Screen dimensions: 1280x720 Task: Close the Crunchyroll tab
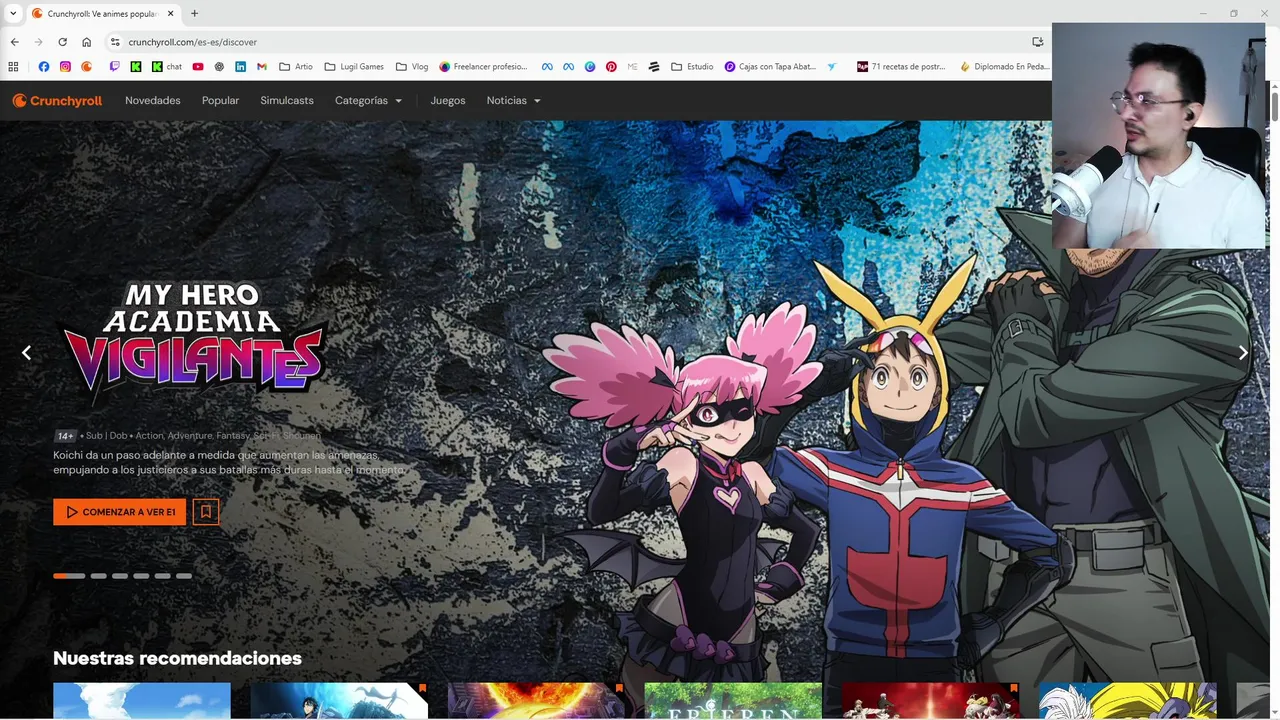coord(171,13)
